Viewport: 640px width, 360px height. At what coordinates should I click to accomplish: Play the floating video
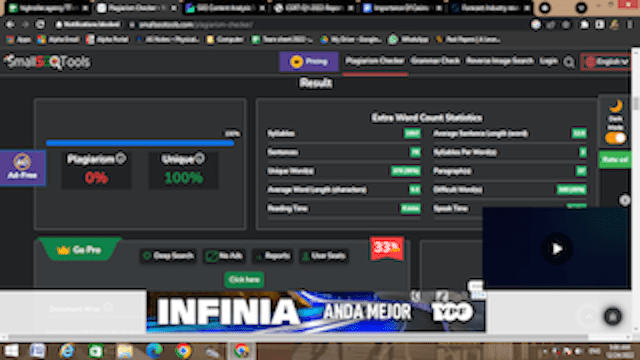(x=557, y=249)
